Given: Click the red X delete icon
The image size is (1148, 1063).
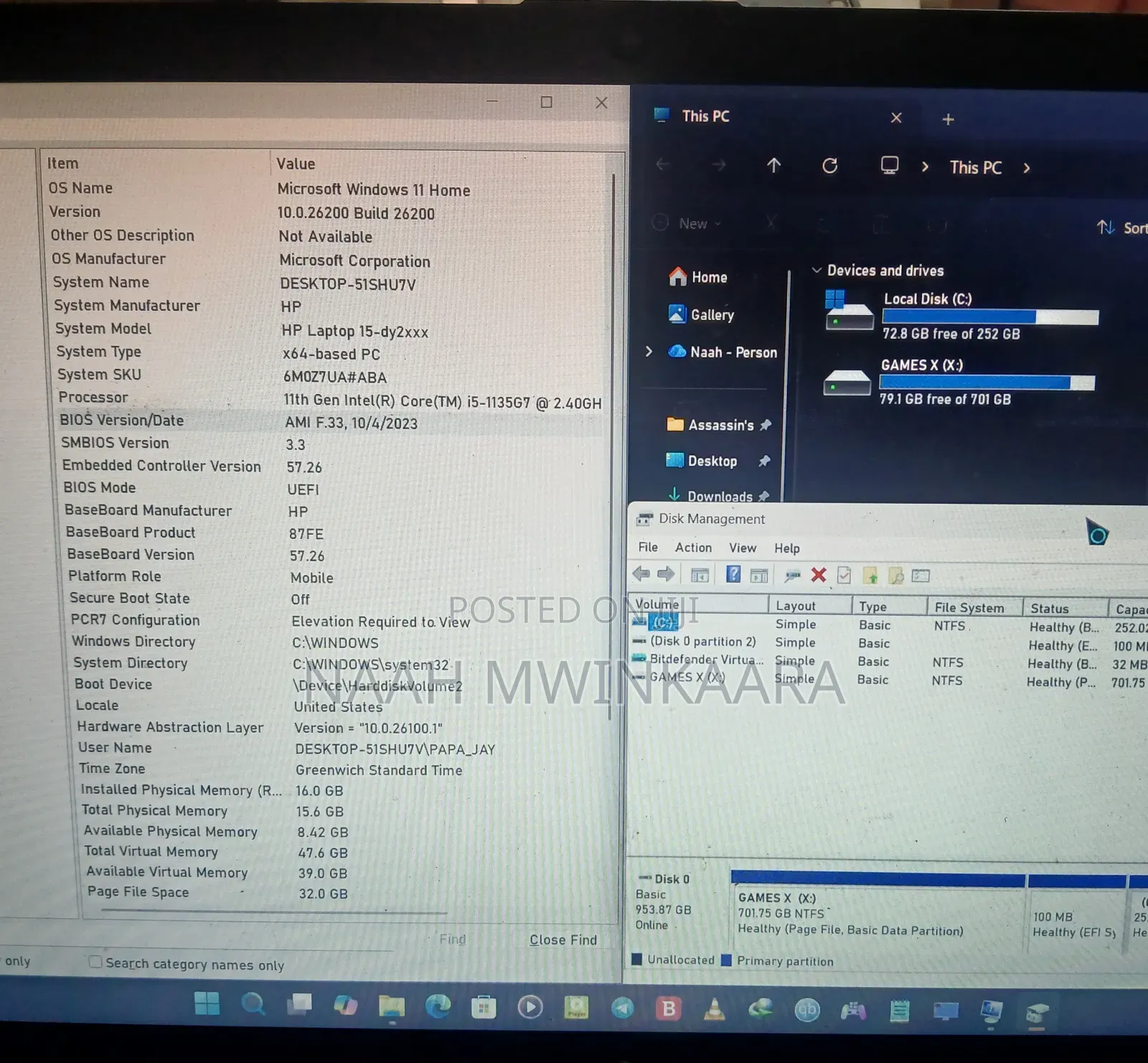Looking at the screenshot, I should (x=819, y=575).
